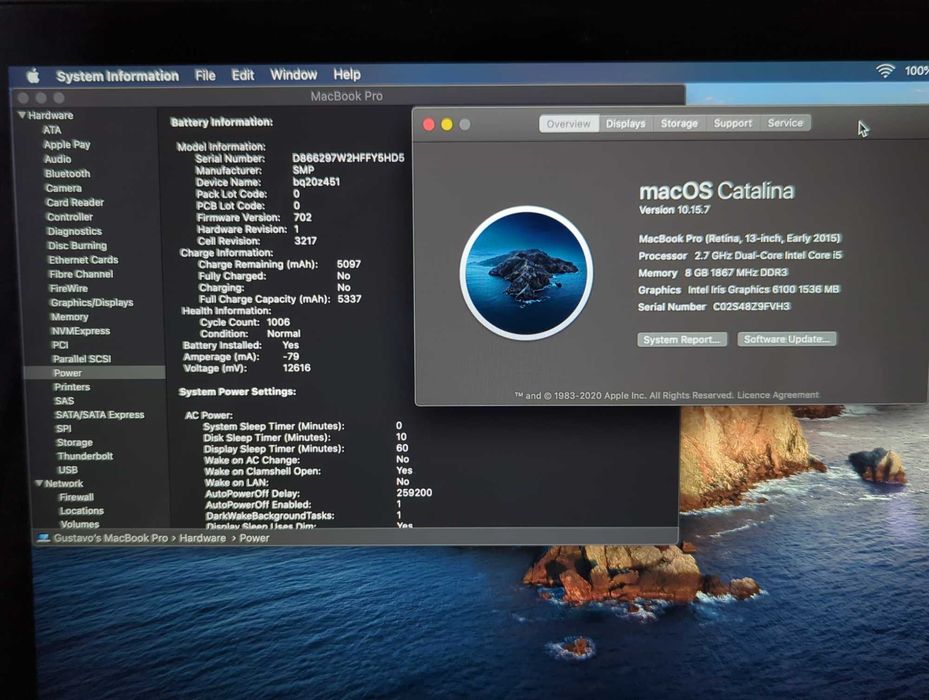The width and height of the screenshot is (929, 700).
Task: Click Hardware in the path bar
Action: click(203, 538)
